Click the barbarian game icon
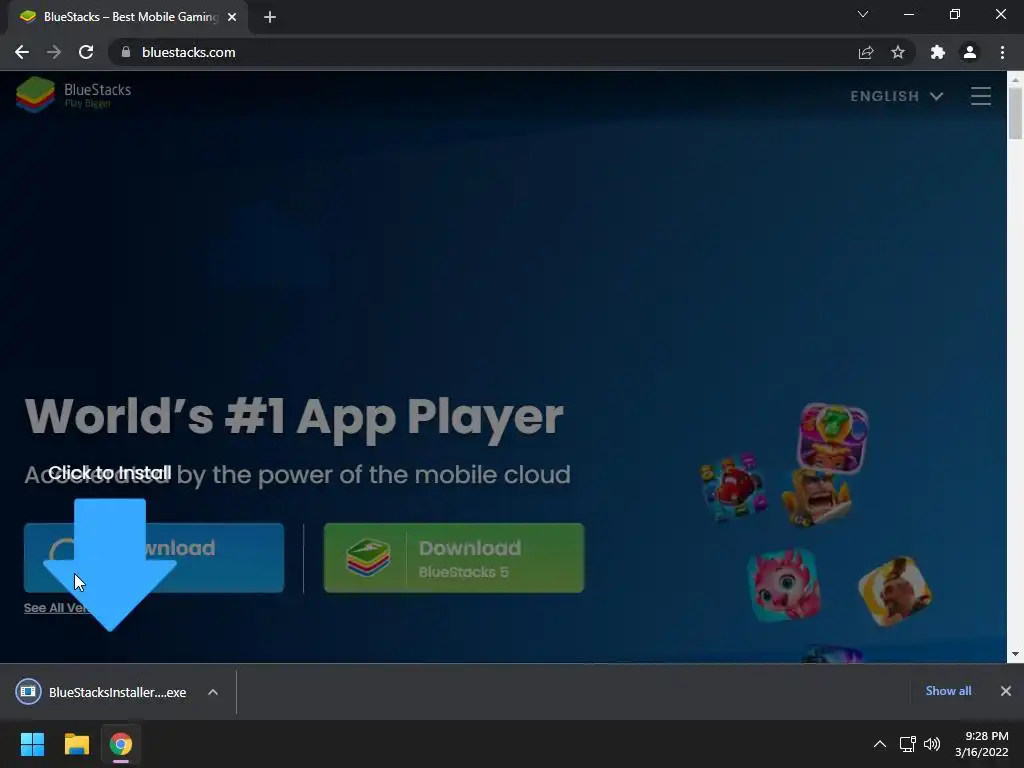Image resolution: width=1024 pixels, height=768 pixels. pyautogui.click(x=817, y=498)
